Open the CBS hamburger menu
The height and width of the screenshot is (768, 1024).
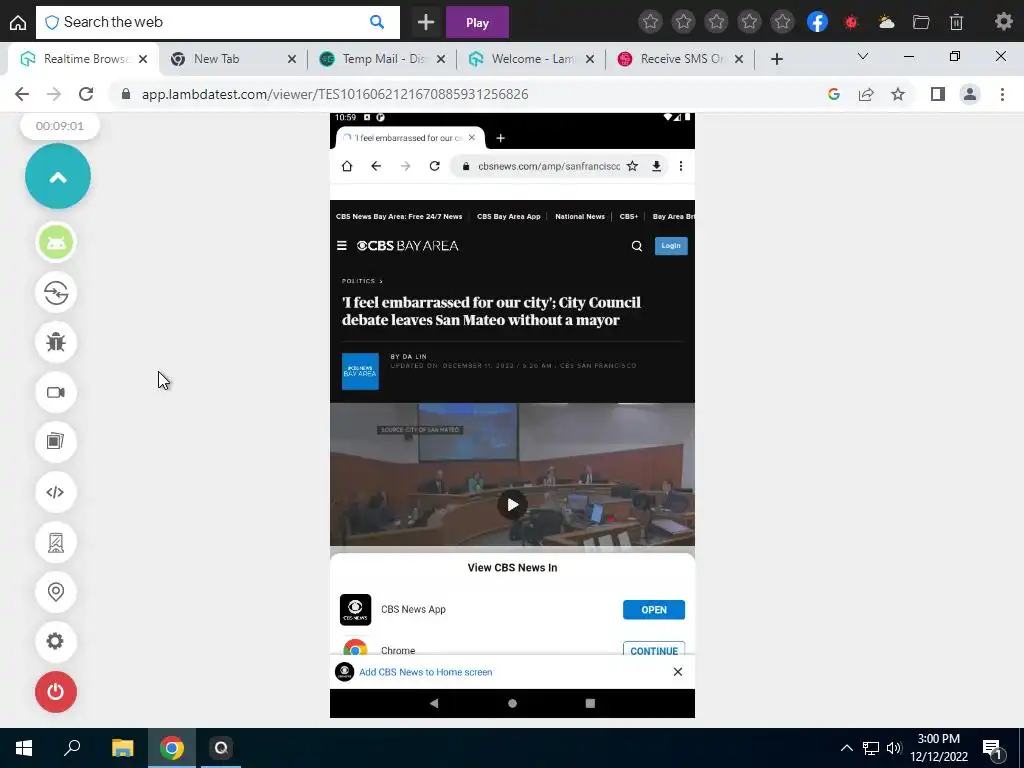point(342,246)
